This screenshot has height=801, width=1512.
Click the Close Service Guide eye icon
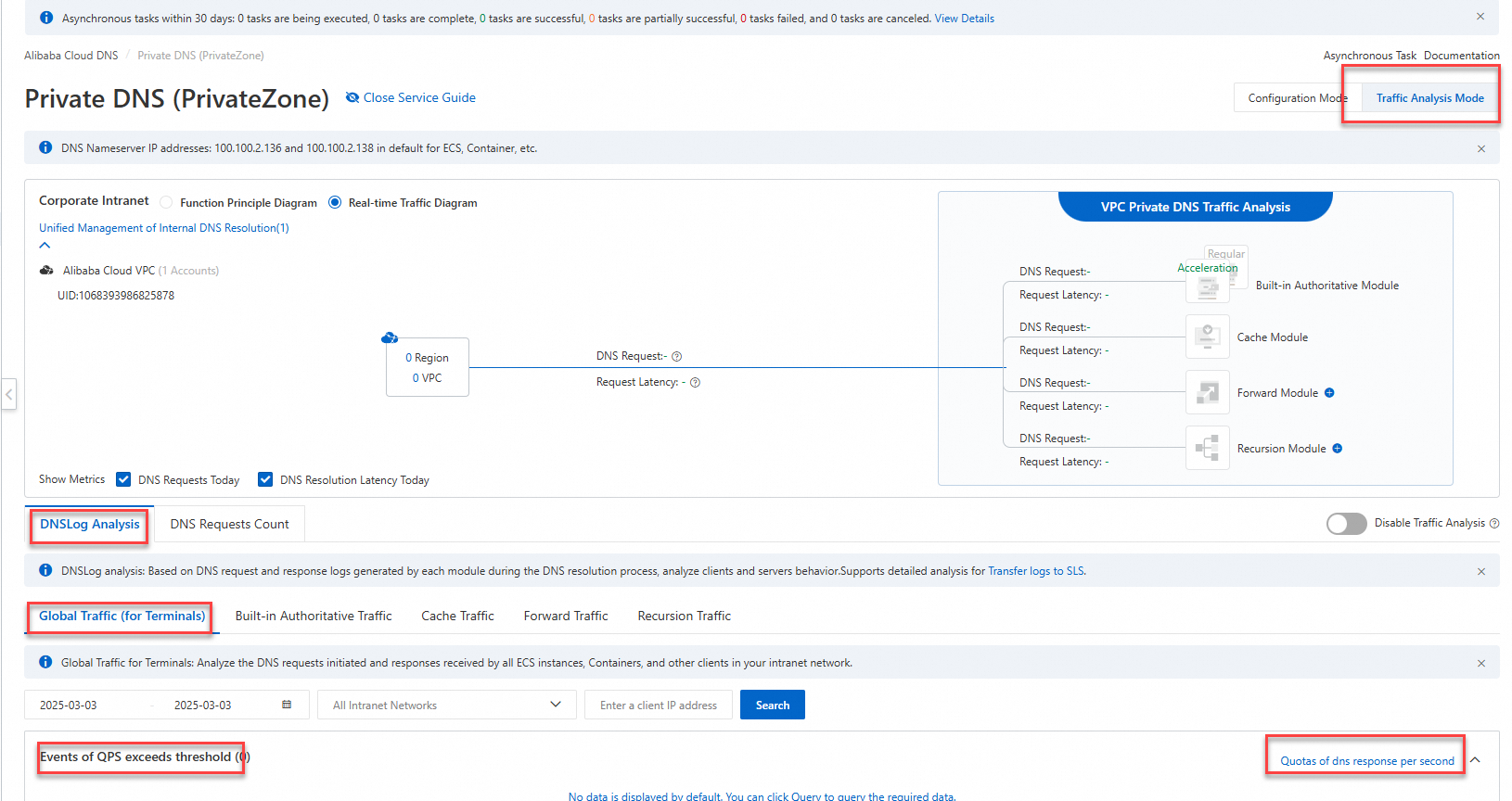(x=352, y=97)
